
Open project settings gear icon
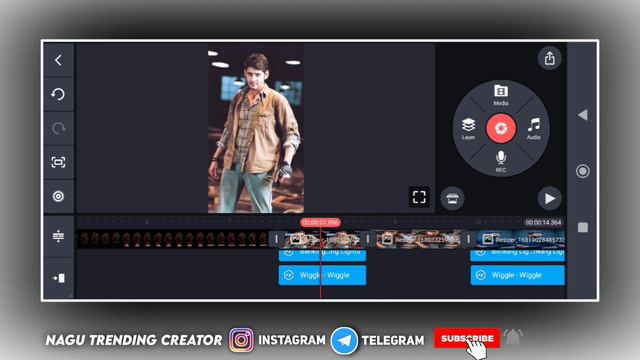(x=58, y=196)
